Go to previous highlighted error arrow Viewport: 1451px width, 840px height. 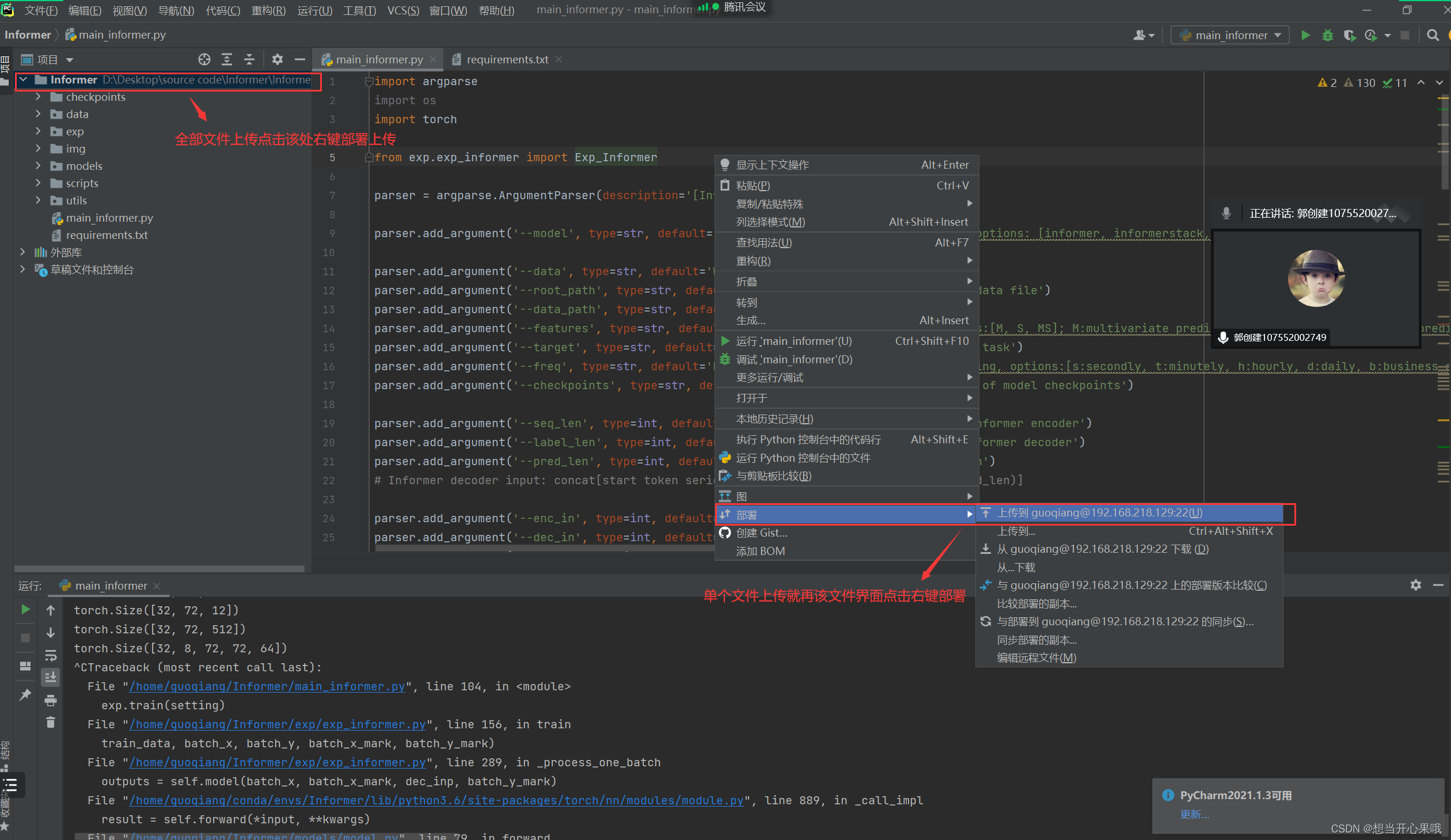1421,82
